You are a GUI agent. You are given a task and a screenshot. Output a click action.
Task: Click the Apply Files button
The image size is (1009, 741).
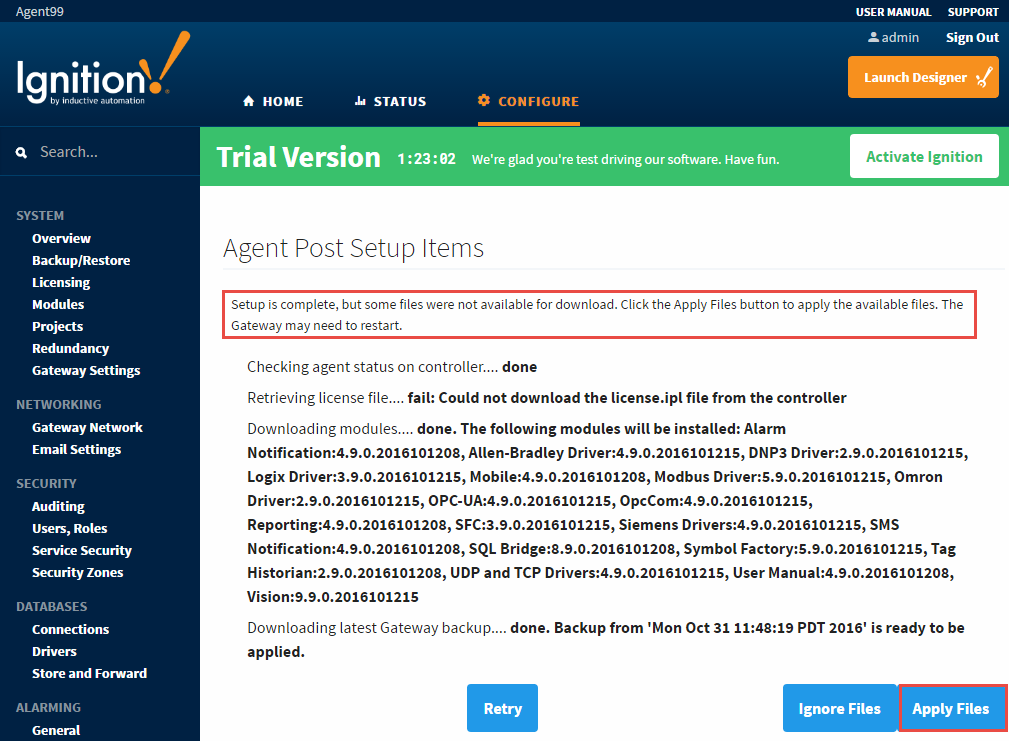(x=952, y=708)
